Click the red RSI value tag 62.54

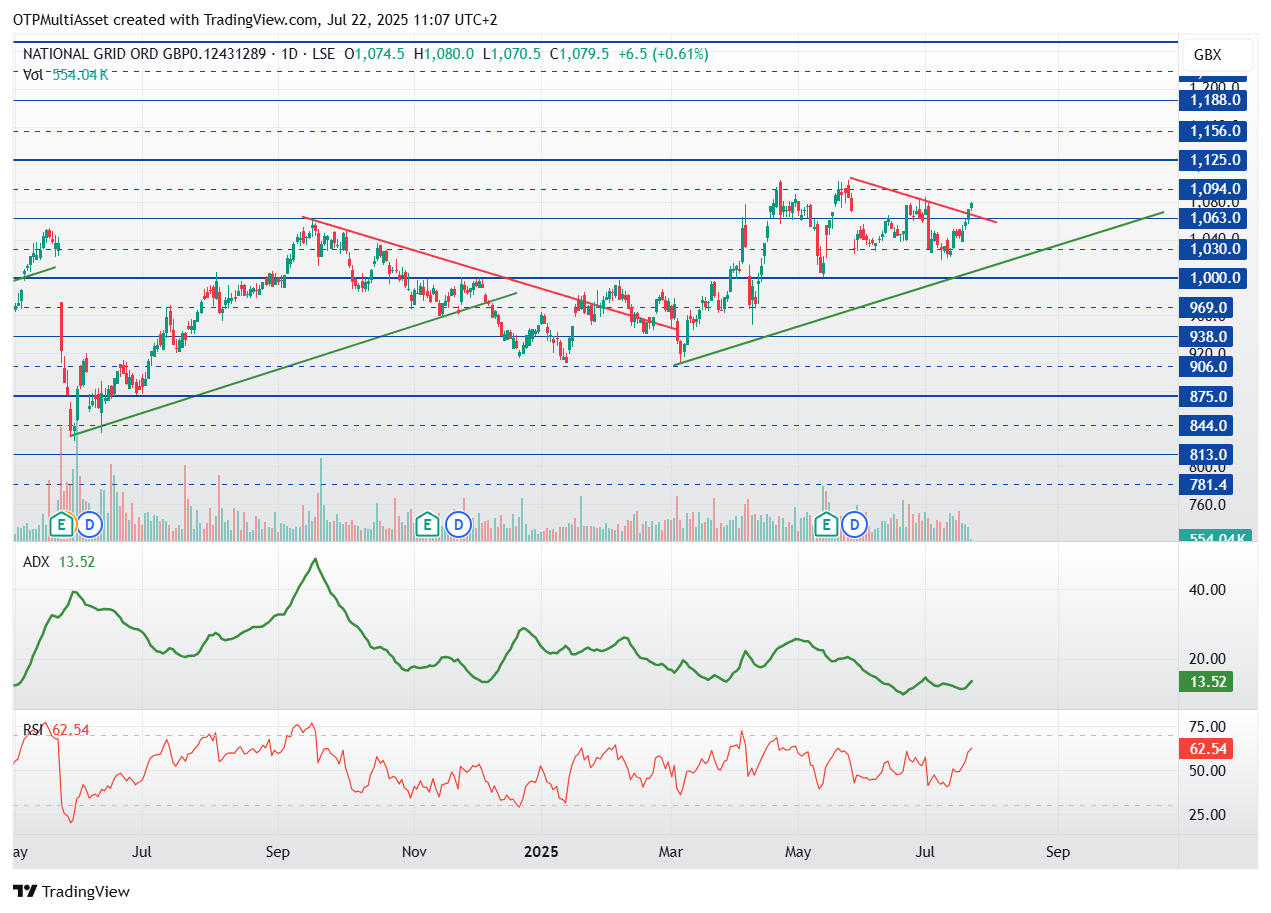pos(1206,749)
